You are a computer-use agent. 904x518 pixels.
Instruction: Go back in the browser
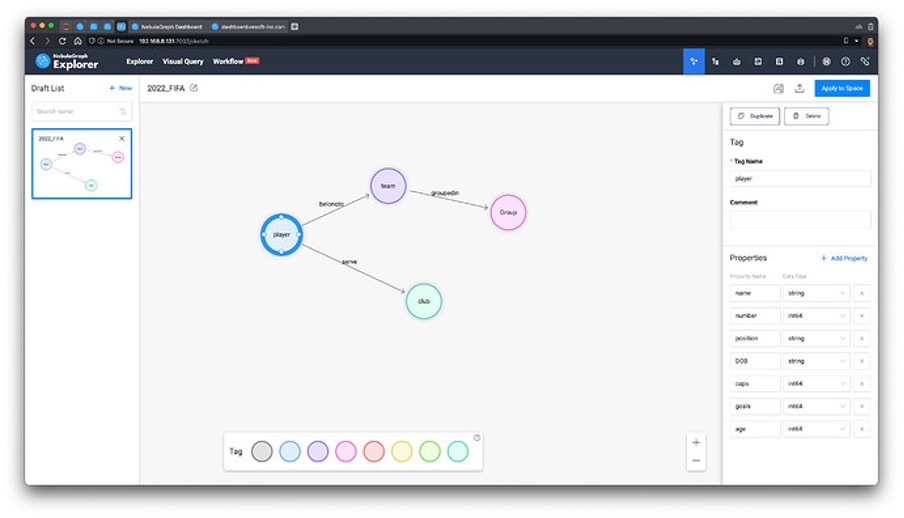(x=32, y=41)
